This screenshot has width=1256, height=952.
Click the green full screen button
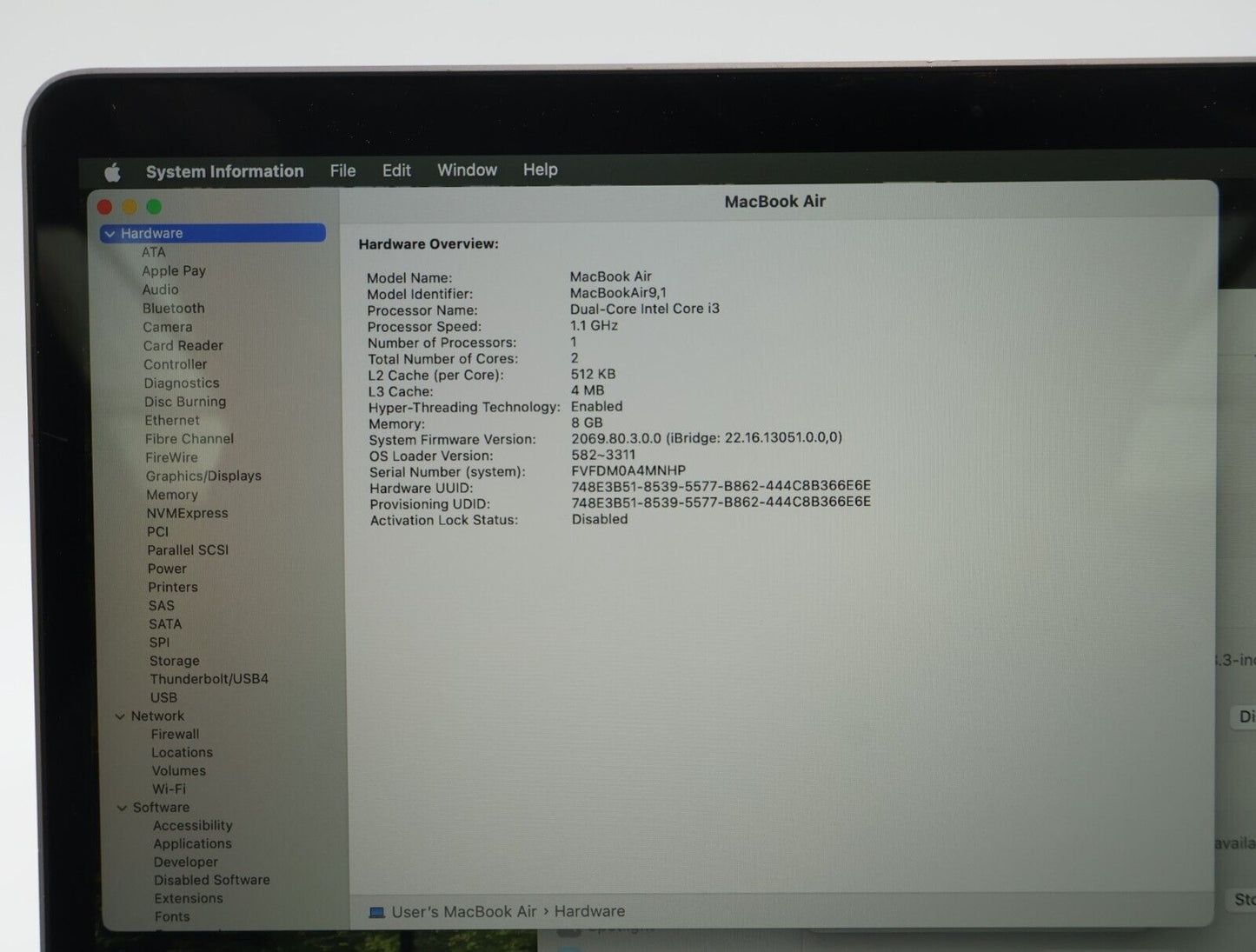tap(154, 207)
